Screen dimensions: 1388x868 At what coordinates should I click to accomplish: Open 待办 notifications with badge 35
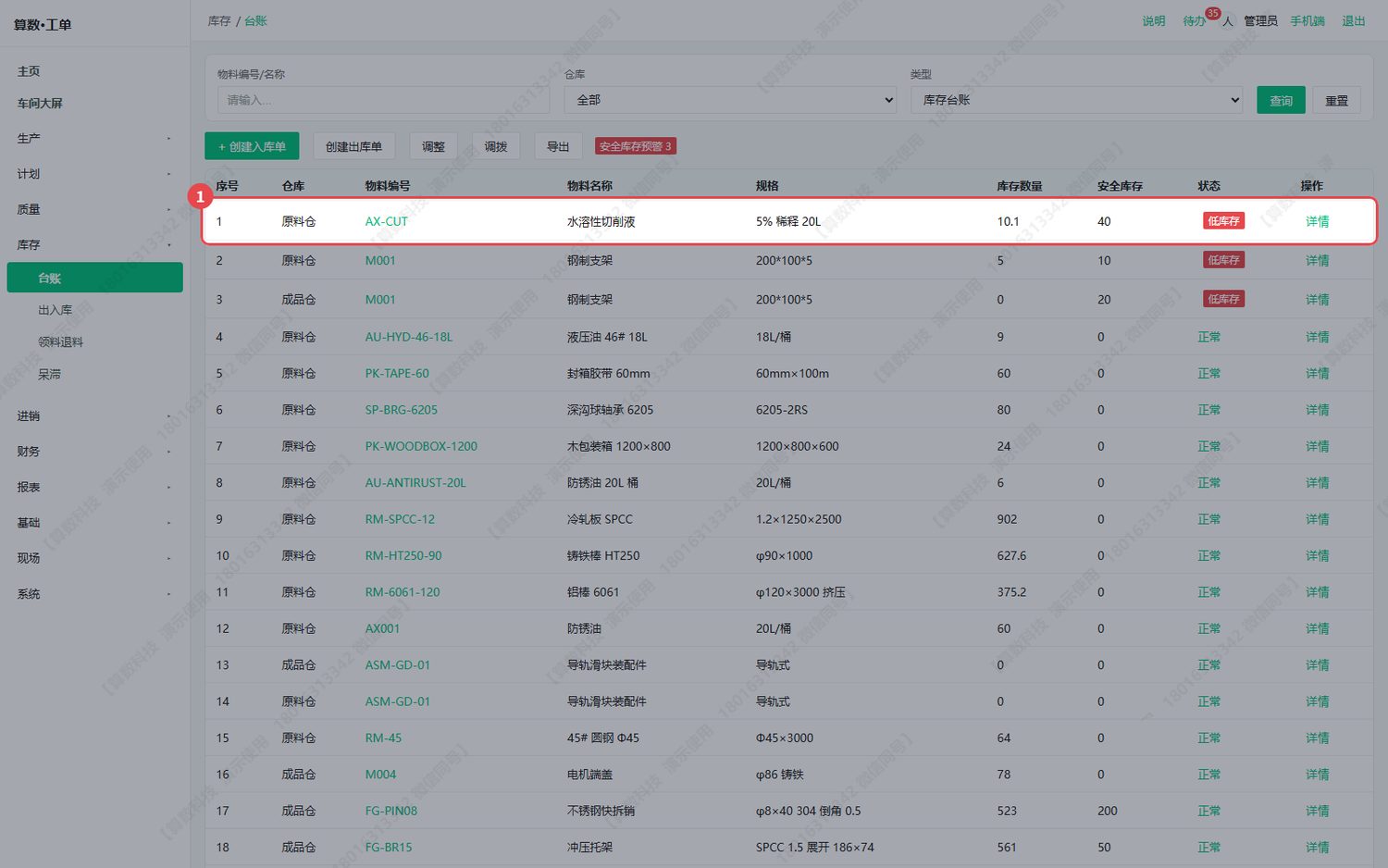pyautogui.click(x=1194, y=21)
